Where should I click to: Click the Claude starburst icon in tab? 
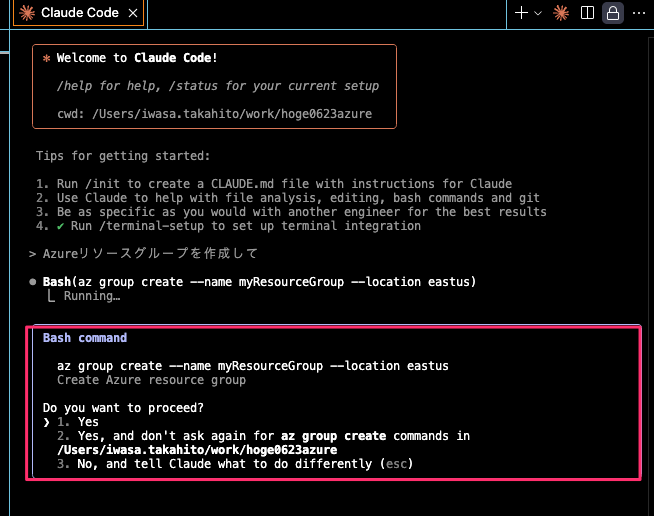coord(27,13)
